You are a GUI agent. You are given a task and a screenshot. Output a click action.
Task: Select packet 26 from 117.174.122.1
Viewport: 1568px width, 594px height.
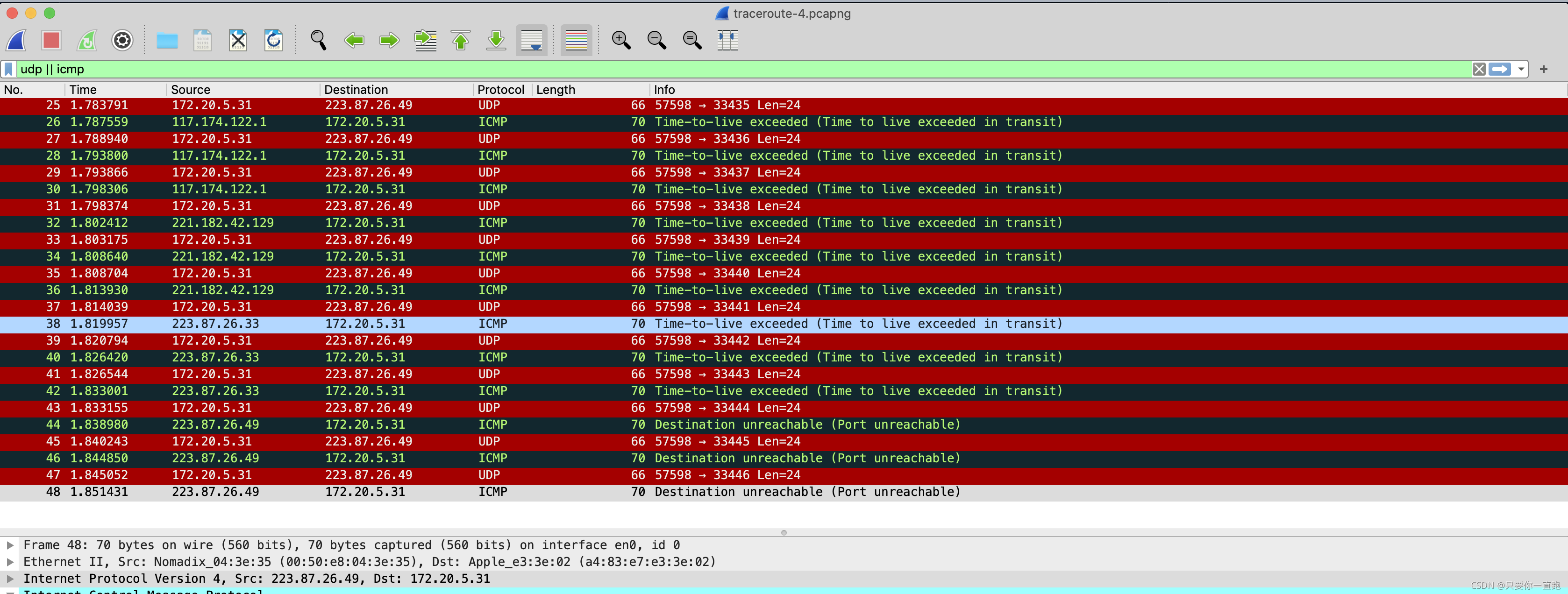pos(784,122)
